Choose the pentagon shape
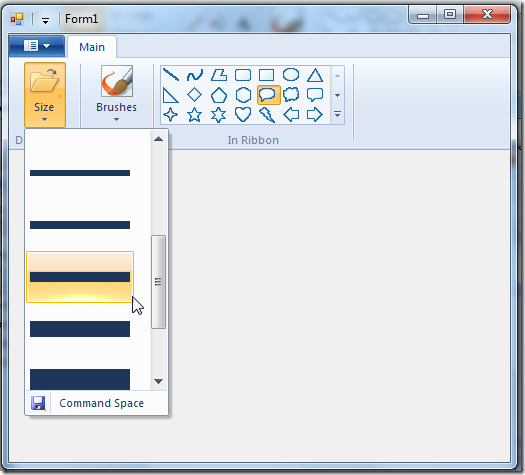This screenshot has width=525, height=475. (x=219, y=95)
